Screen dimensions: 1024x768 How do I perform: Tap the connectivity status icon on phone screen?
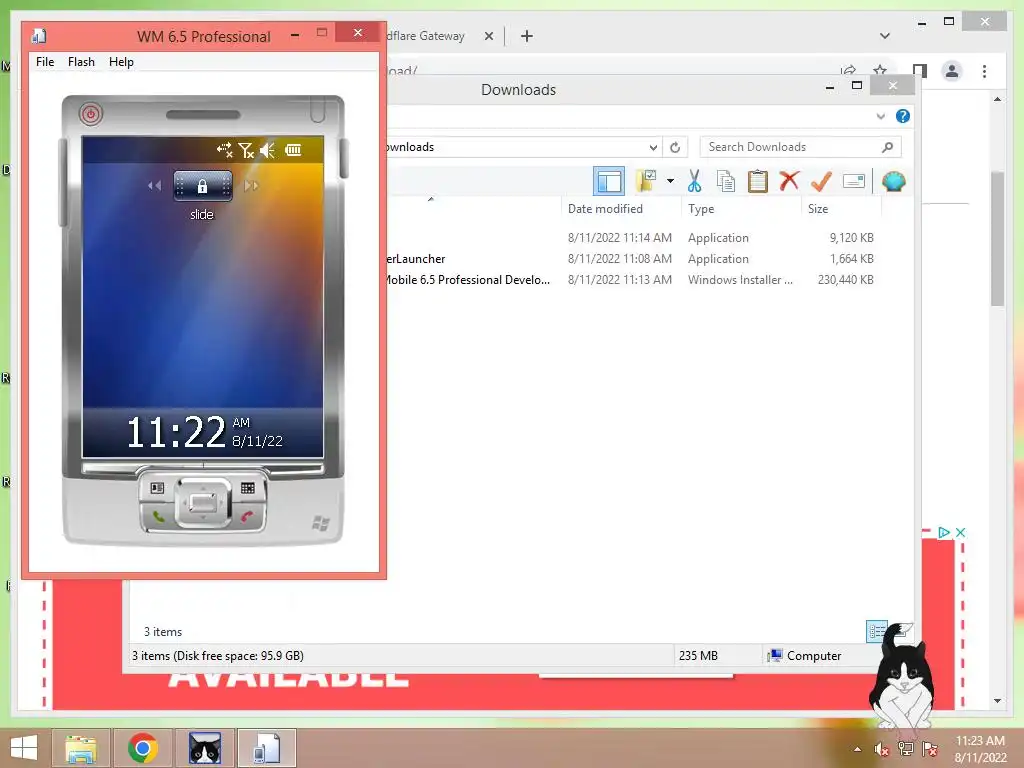coord(225,150)
